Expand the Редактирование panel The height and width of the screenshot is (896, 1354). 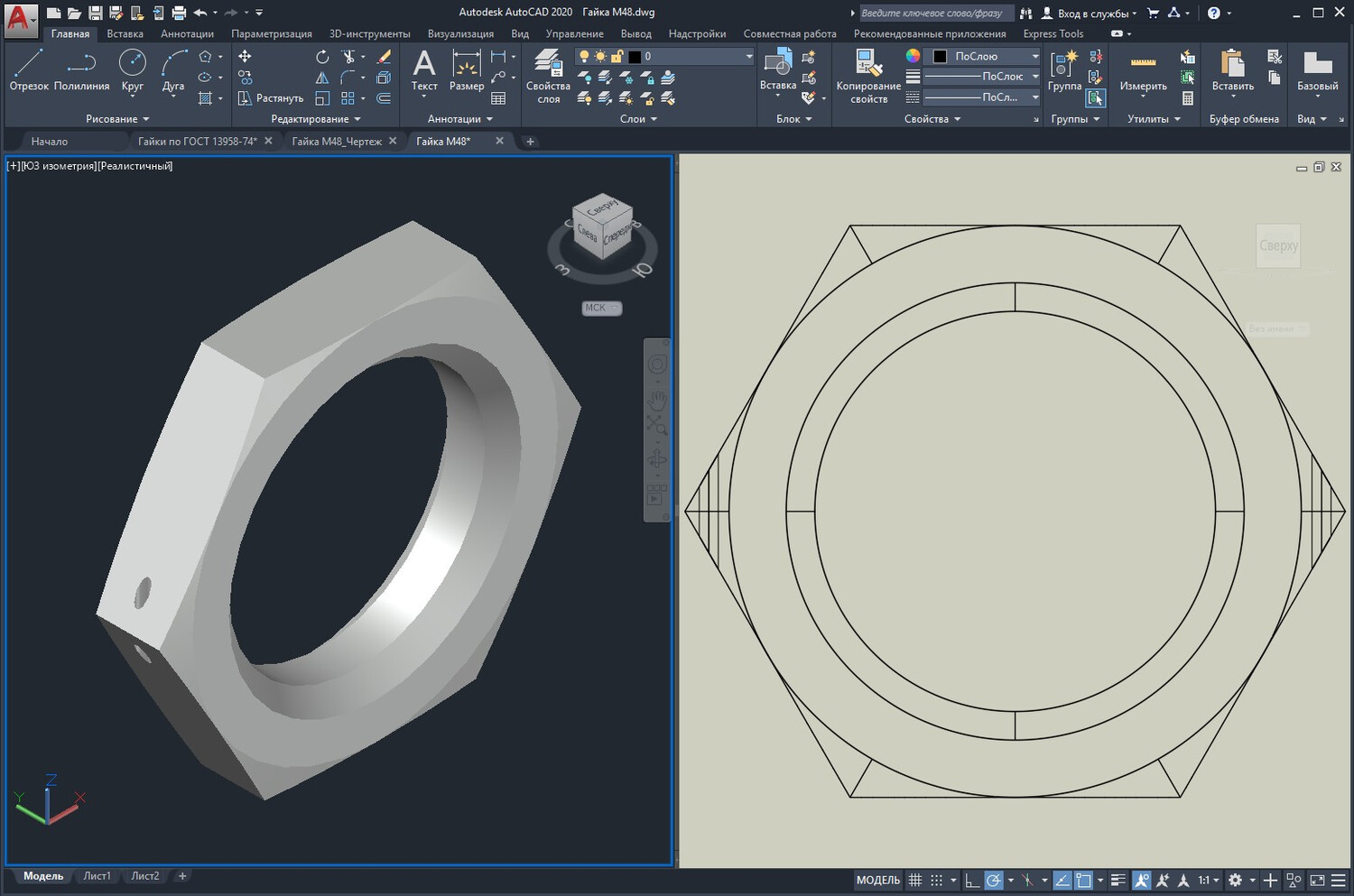[x=316, y=119]
